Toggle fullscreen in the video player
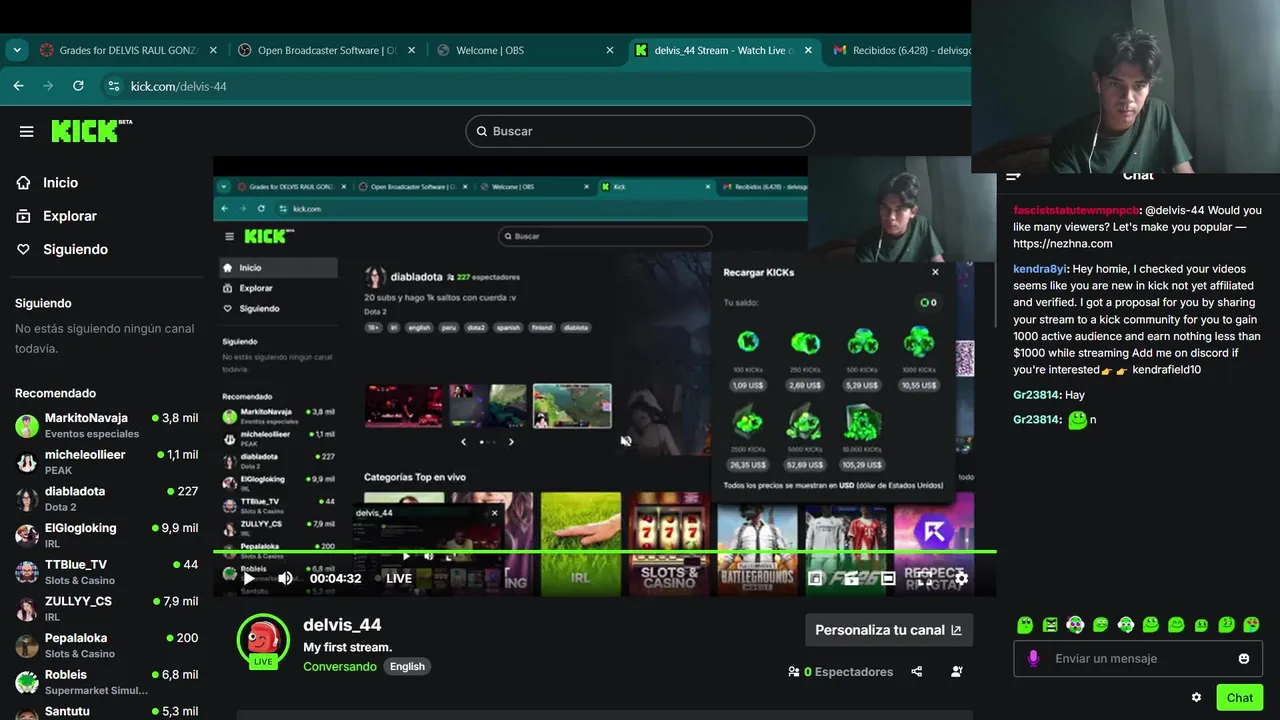The height and width of the screenshot is (720, 1280). [924, 578]
